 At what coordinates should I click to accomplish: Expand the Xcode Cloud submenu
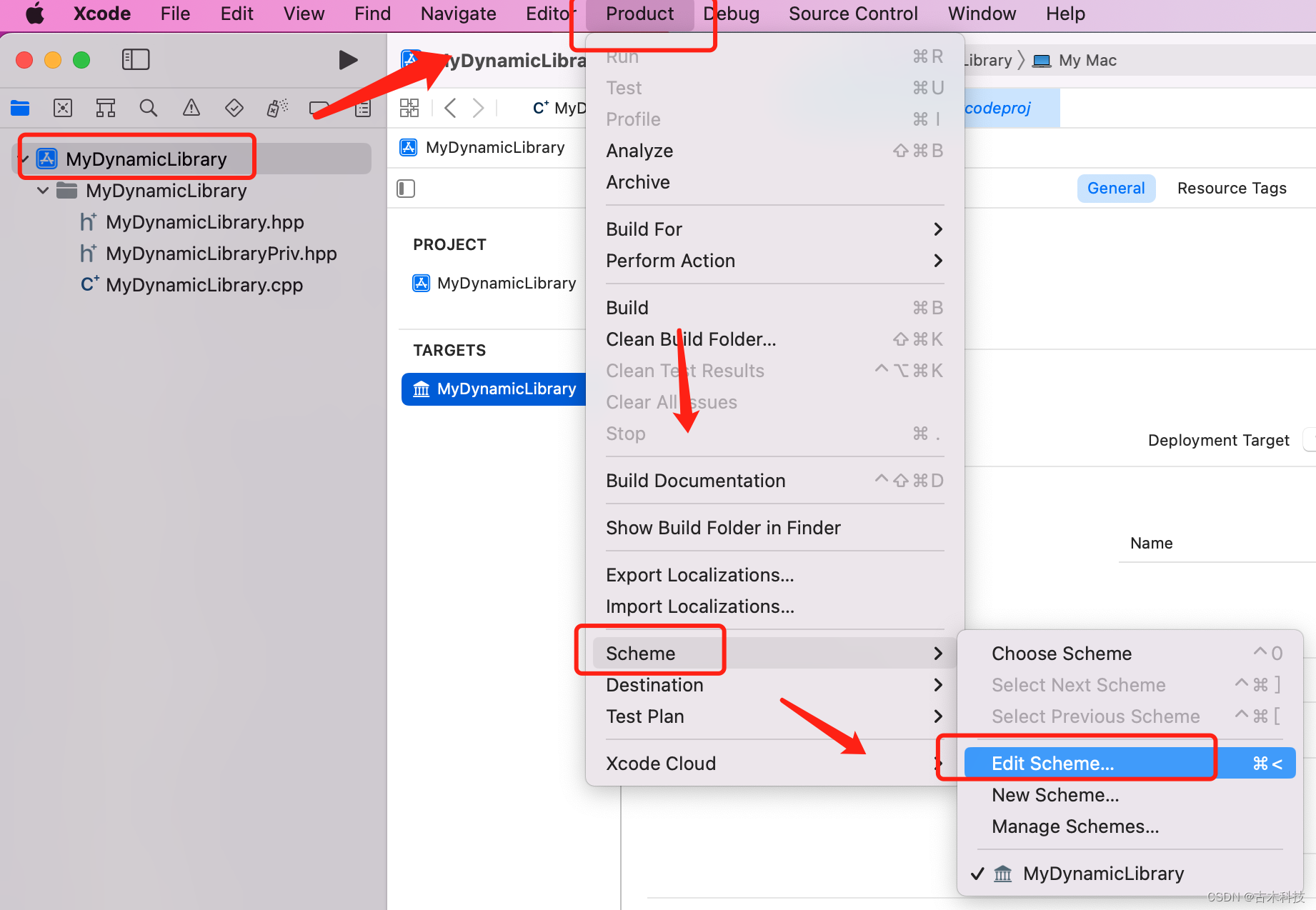(x=775, y=764)
